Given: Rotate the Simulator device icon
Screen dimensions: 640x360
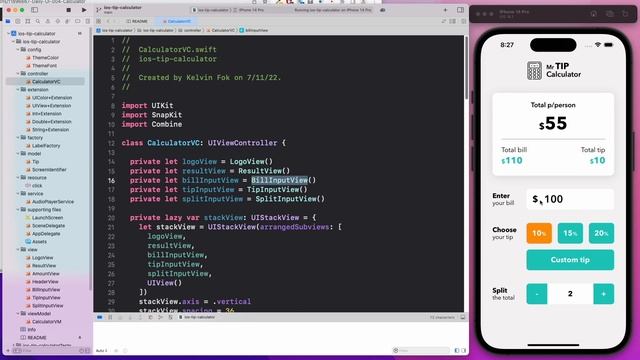Looking at the screenshot, I should click(x=625, y=14).
